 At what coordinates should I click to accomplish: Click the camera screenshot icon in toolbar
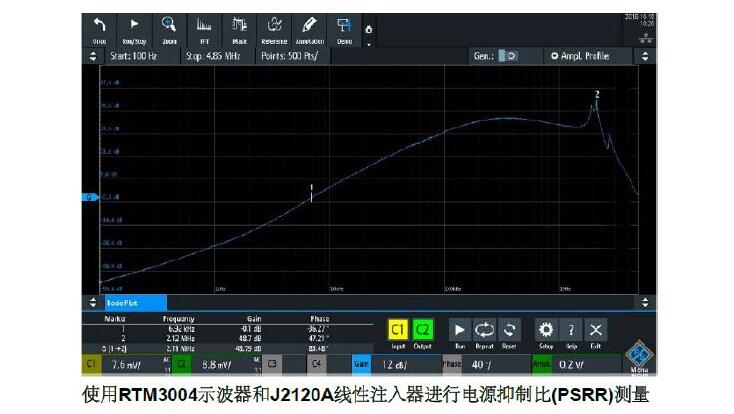click(369, 30)
